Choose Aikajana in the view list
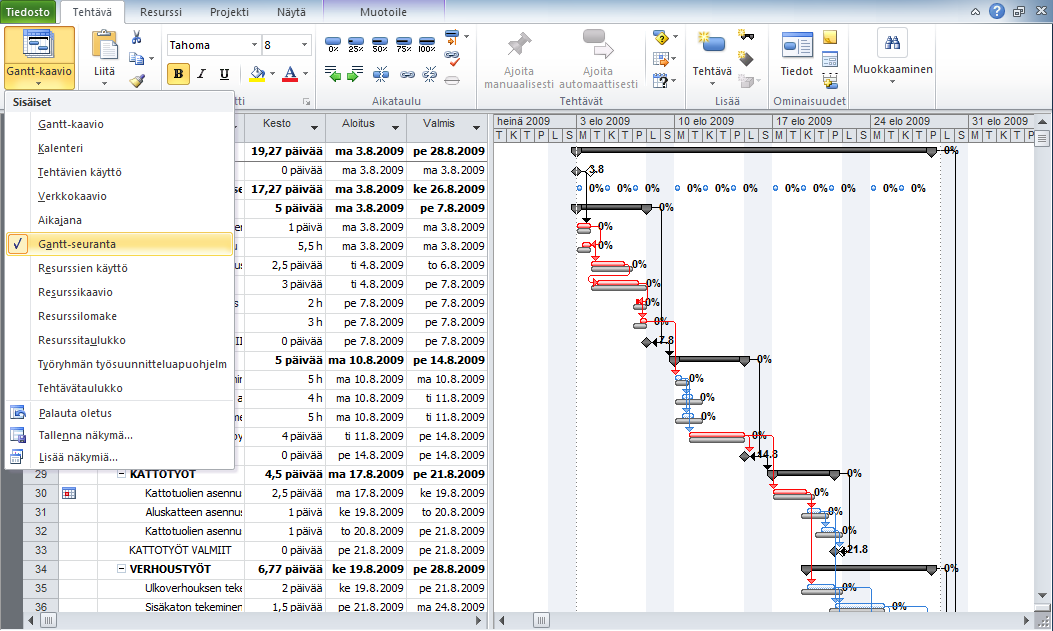Image resolution: width=1053 pixels, height=631 pixels. click(120, 220)
